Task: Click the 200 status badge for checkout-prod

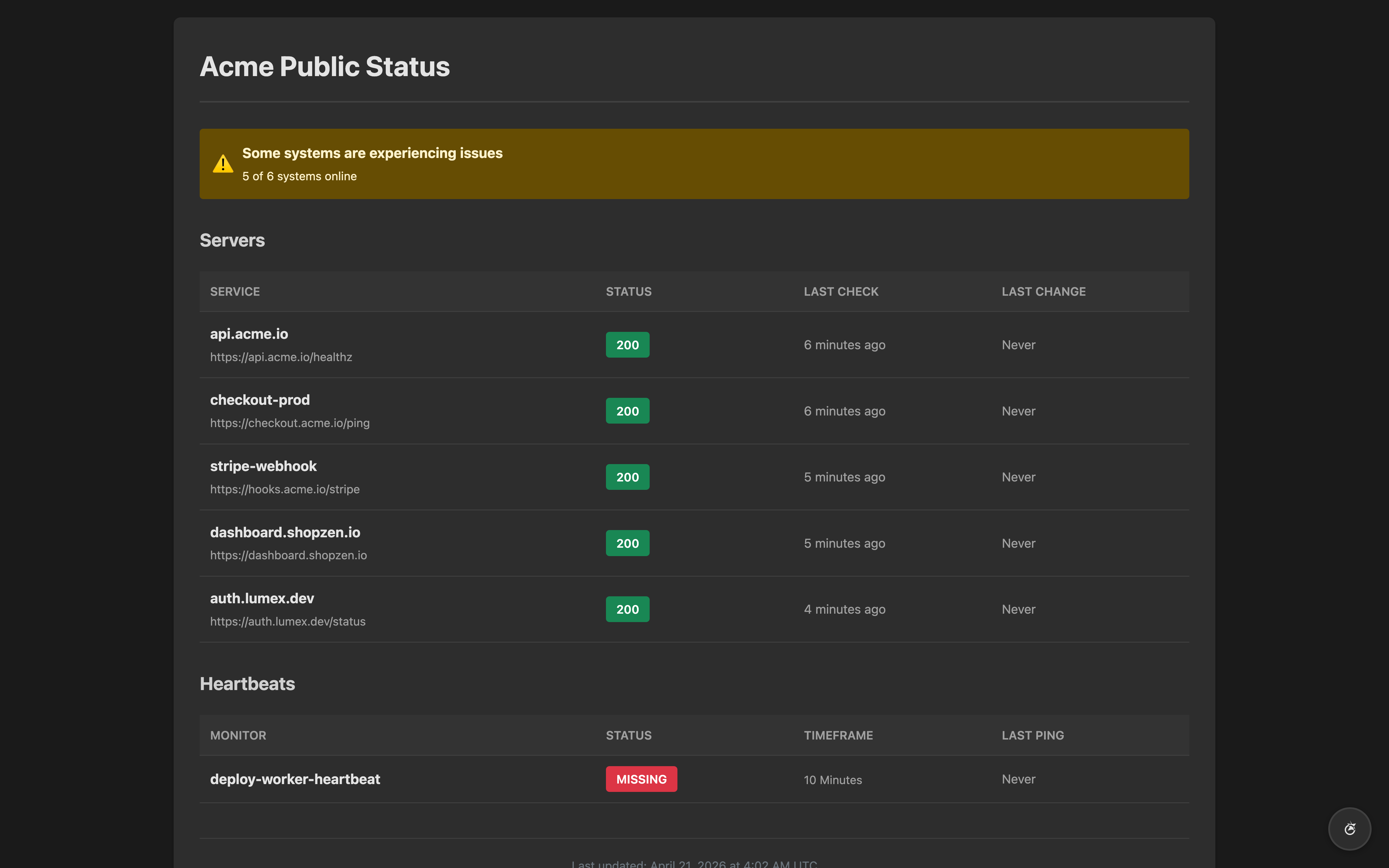Action: coord(627,411)
